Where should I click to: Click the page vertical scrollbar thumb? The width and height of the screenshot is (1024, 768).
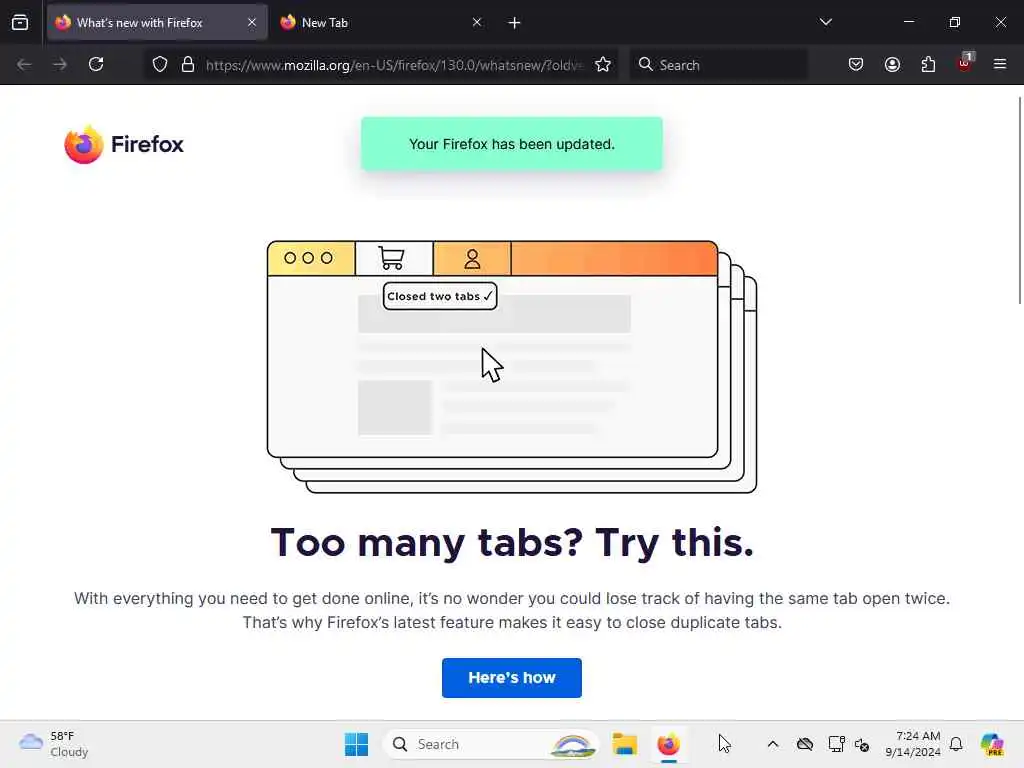pyautogui.click(x=1019, y=200)
